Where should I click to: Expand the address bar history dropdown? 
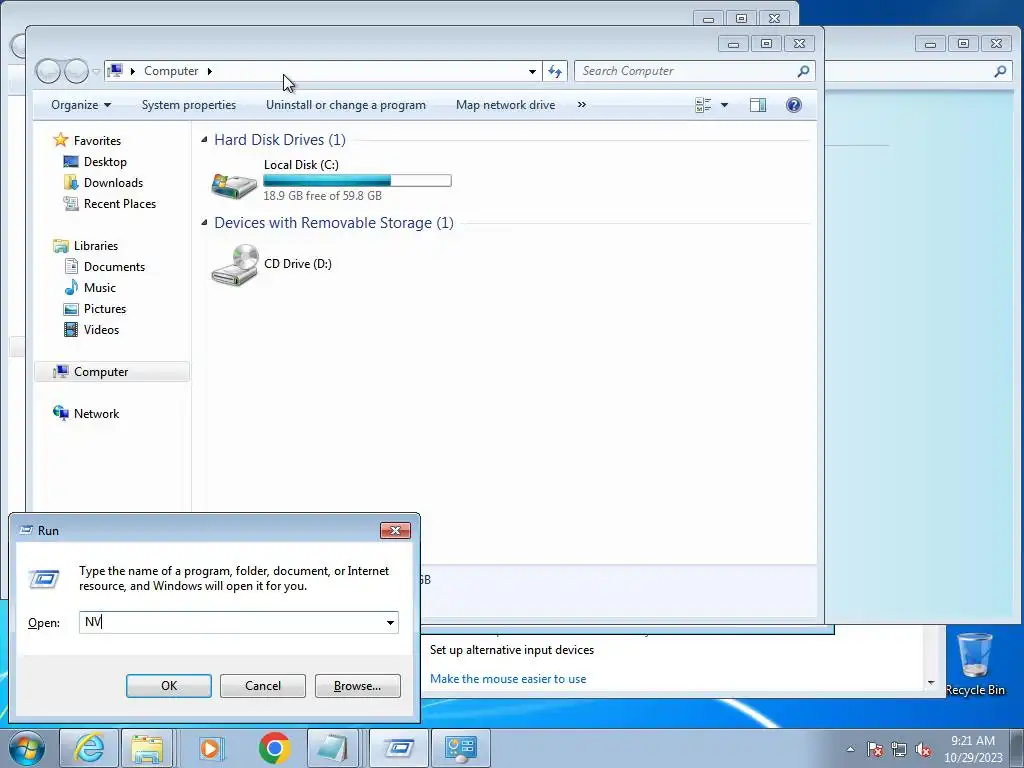pos(532,71)
